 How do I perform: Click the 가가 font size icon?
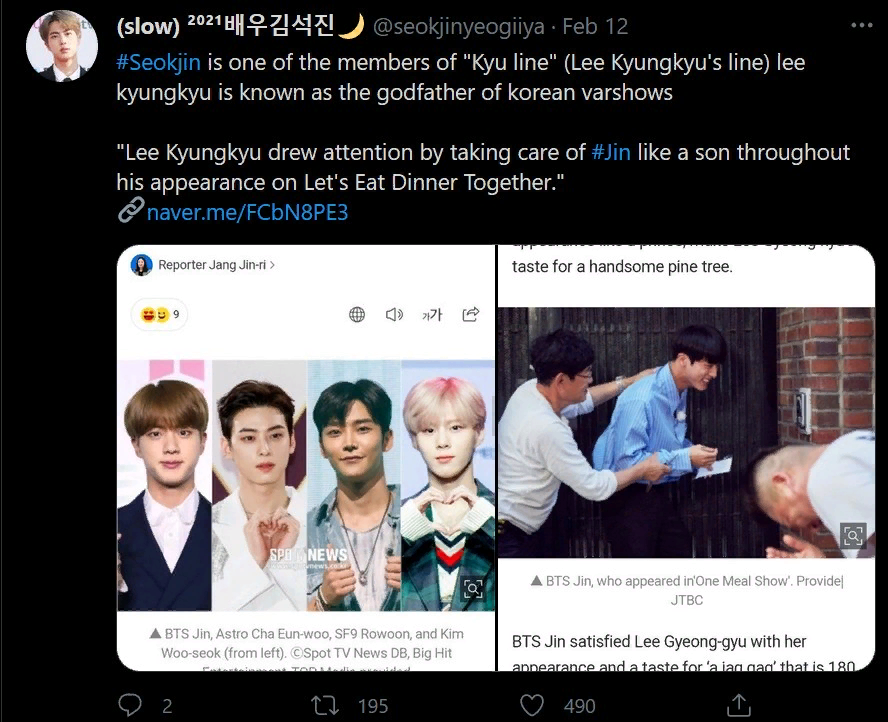coord(432,314)
